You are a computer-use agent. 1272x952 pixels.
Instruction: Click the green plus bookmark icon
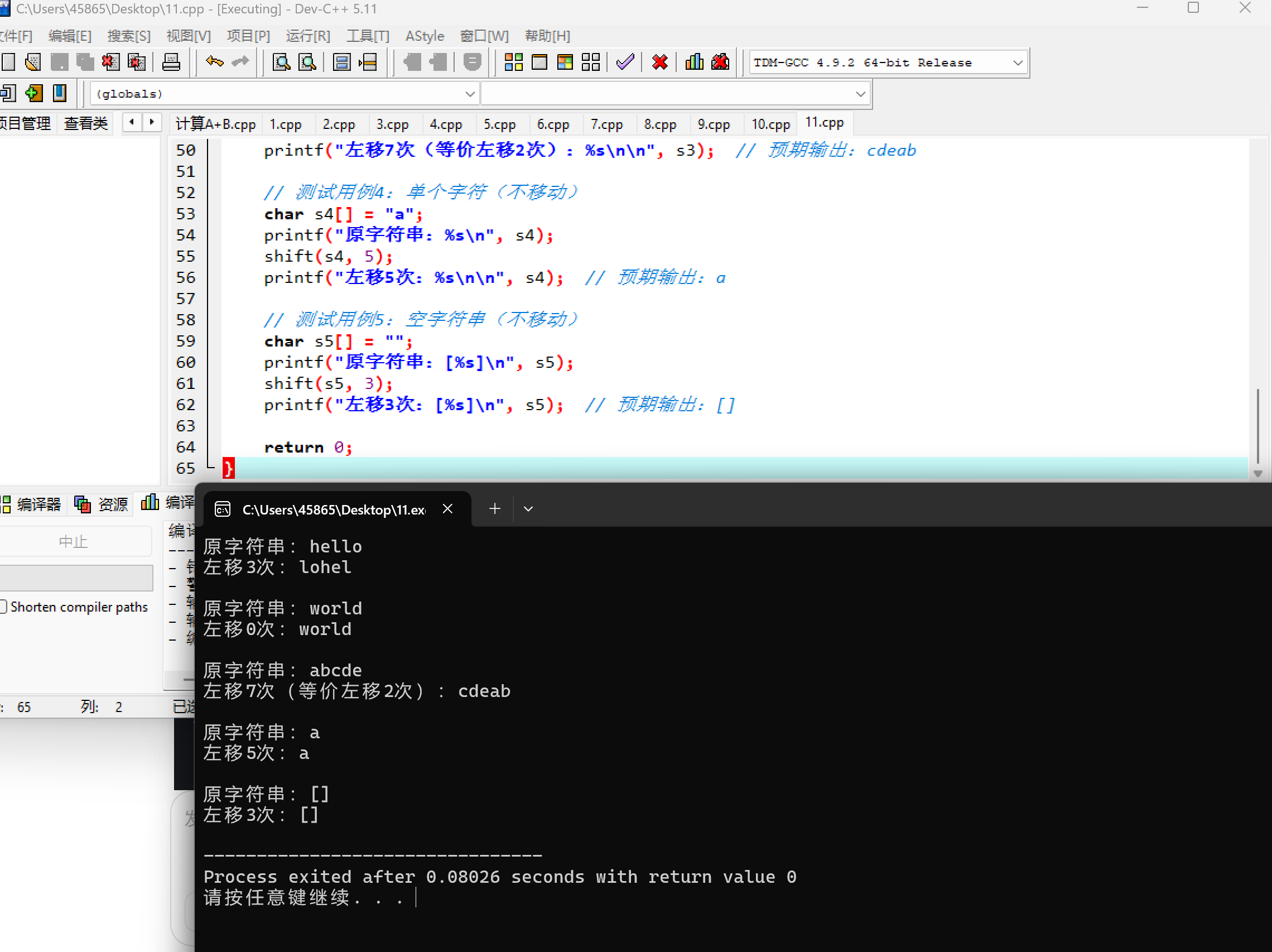click(x=34, y=93)
